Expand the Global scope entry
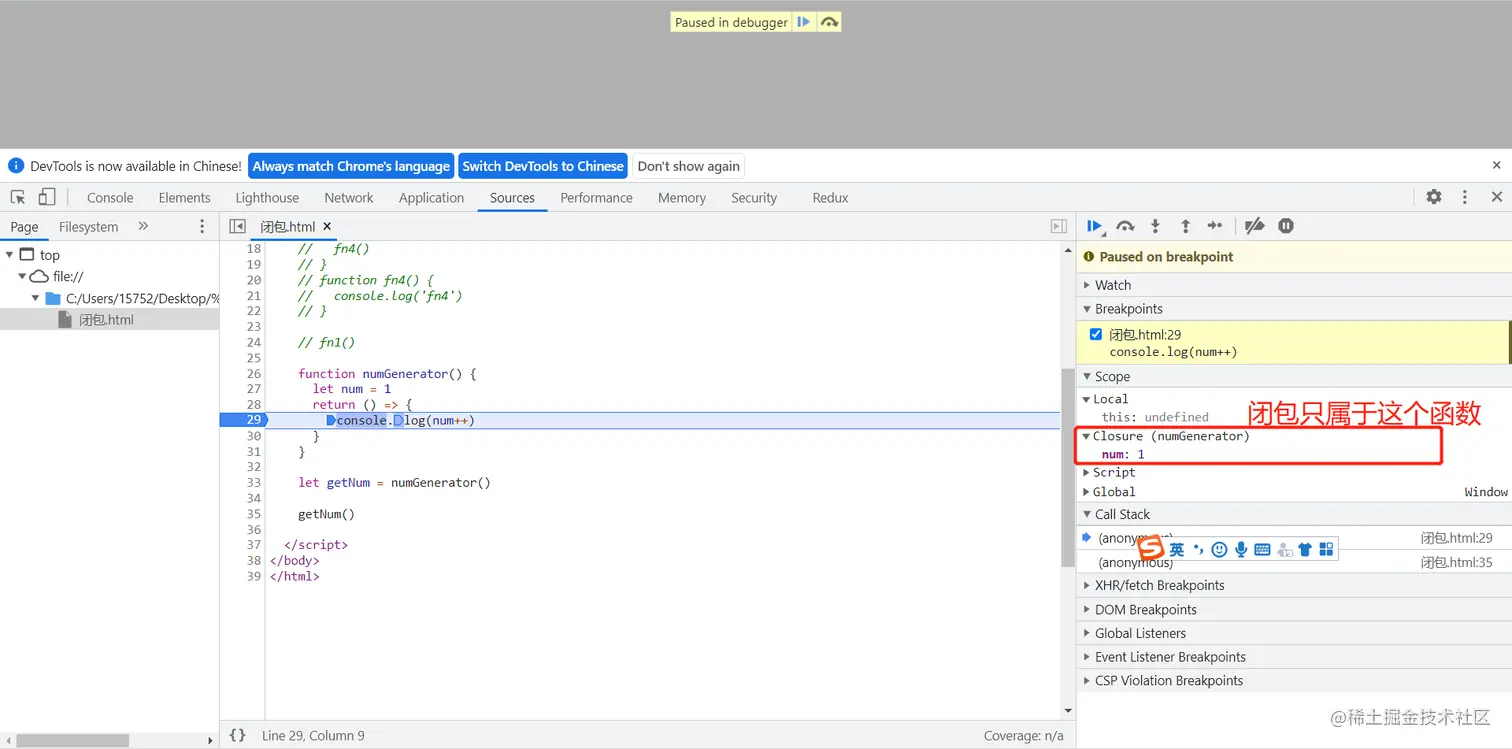The width and height of the screenshot is (1512, 749). coord(1113,492)
